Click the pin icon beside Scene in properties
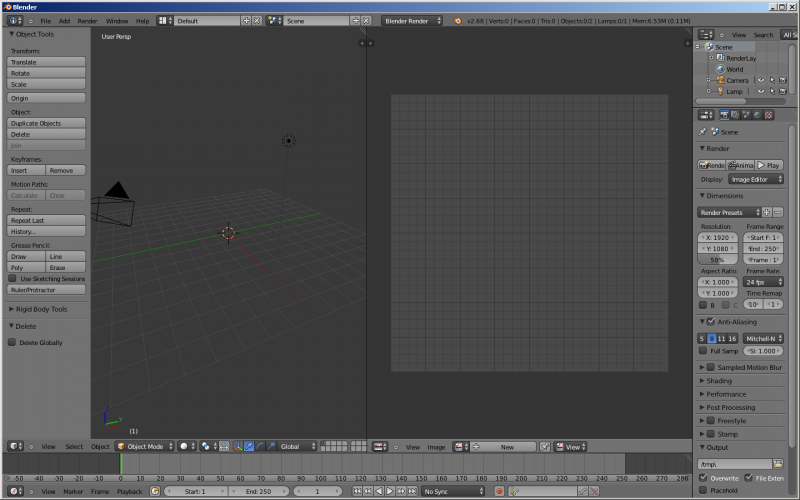 point(703,131)
